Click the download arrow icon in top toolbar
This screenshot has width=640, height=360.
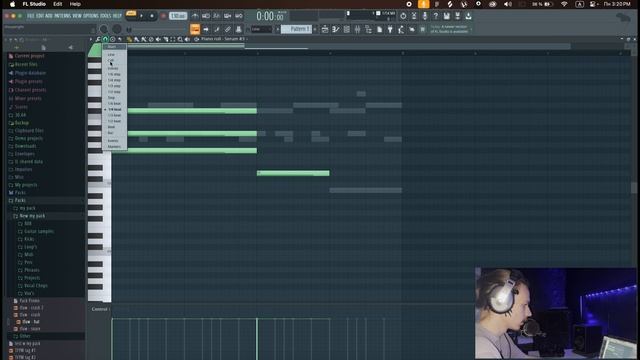point(469,16)
